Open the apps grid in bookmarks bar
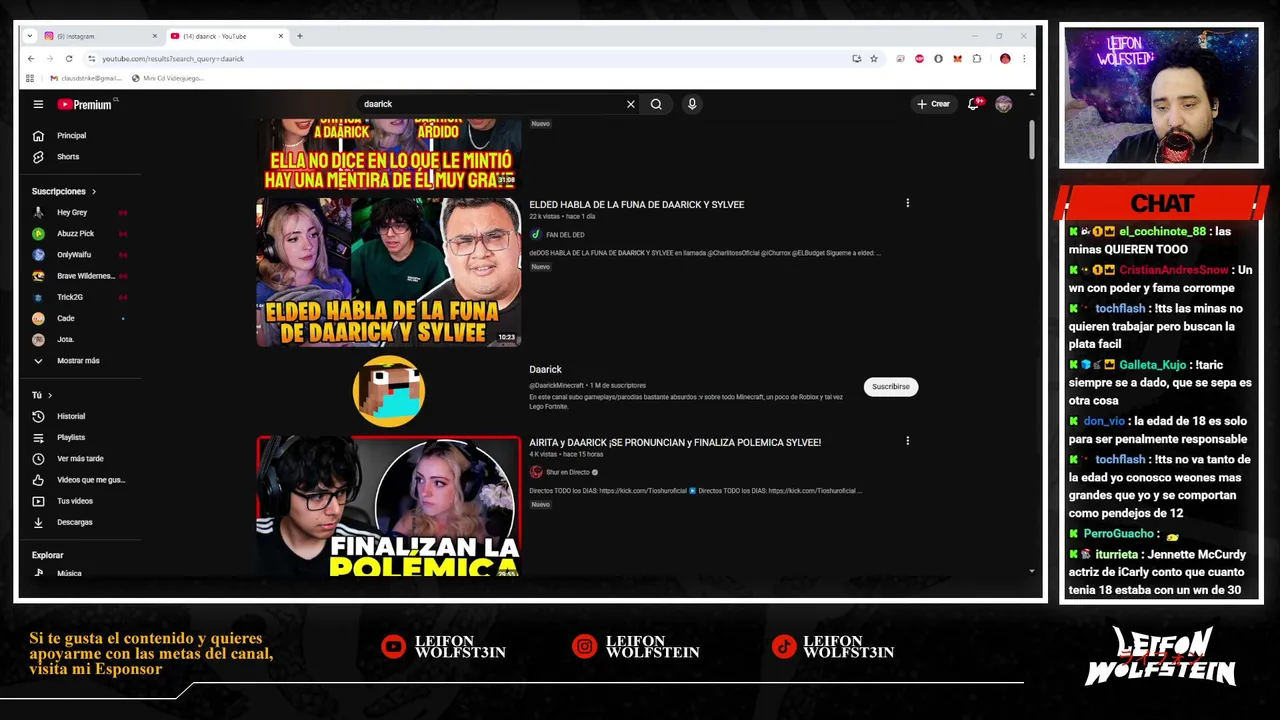 point(30,78)
